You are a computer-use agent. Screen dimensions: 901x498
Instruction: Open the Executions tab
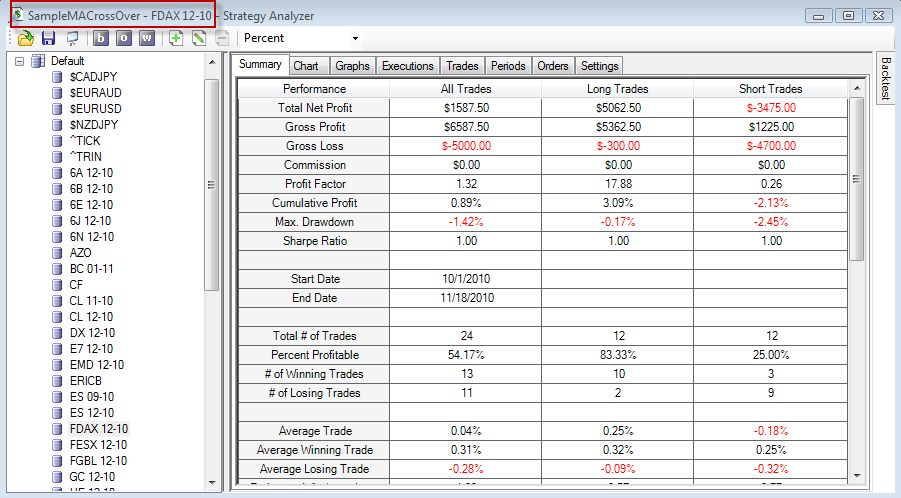coord(407,66)
